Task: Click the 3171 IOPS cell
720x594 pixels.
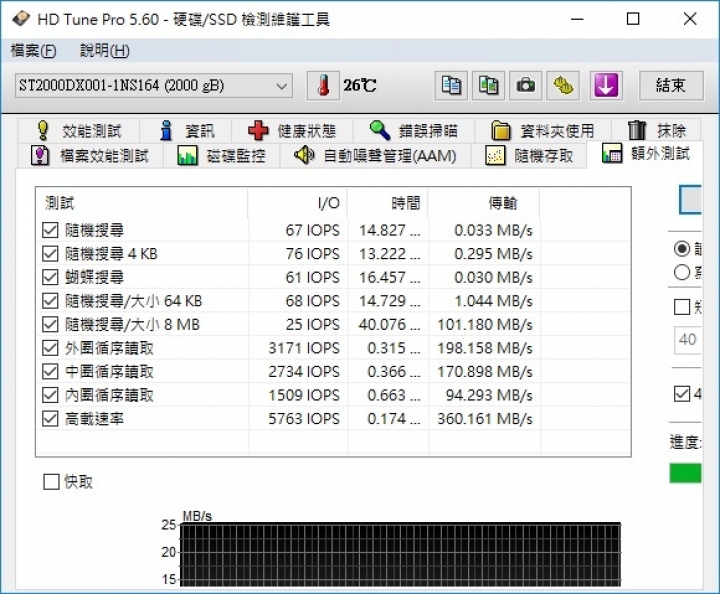Action: point(304,348)
